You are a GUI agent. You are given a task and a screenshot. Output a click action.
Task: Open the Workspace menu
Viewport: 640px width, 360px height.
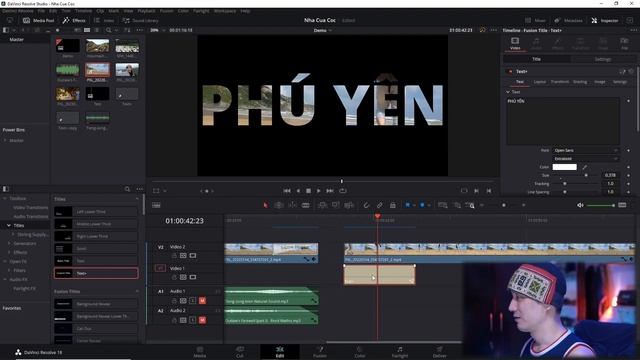224,11
